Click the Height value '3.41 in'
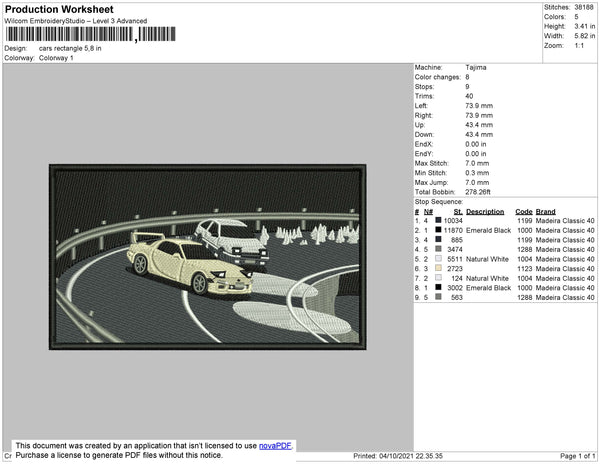 click(x=585, y=26)
